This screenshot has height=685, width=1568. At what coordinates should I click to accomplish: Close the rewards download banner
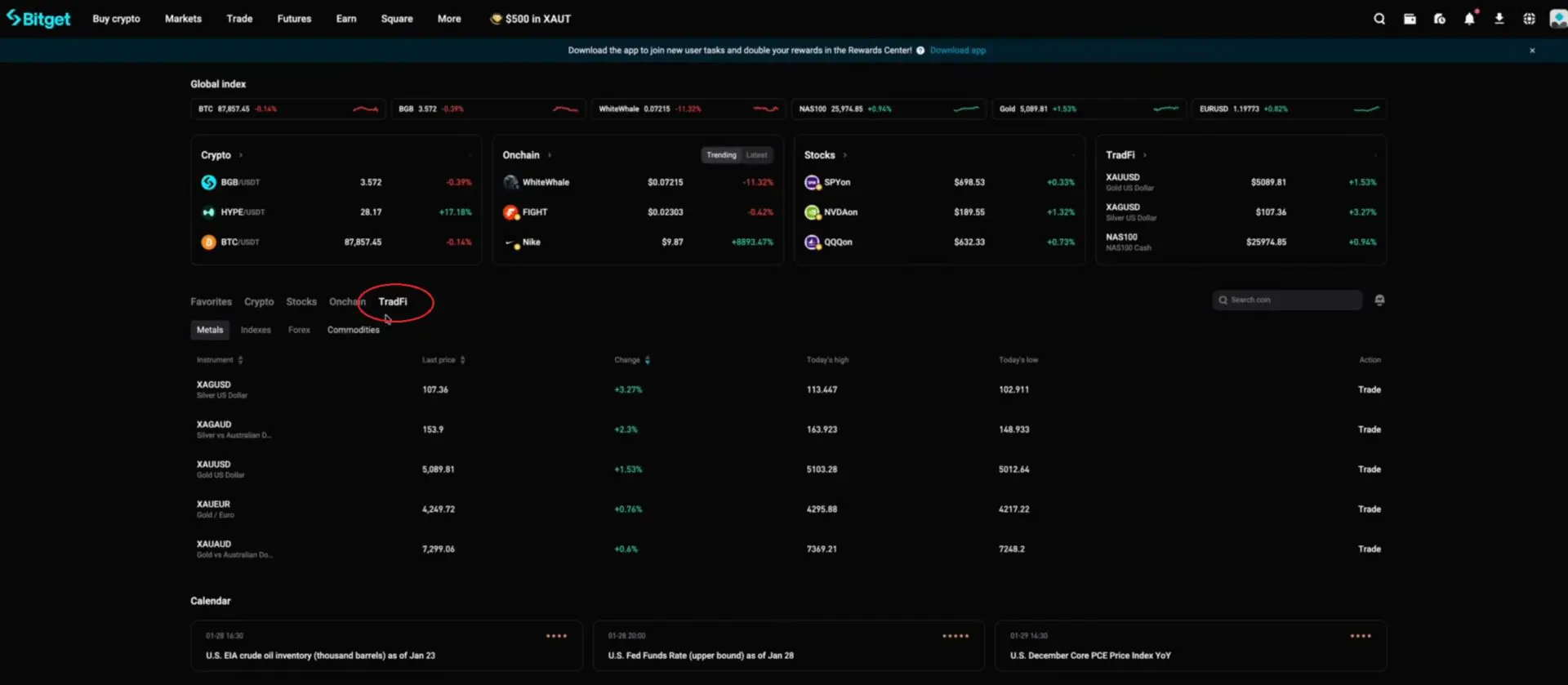point(1532,51)
